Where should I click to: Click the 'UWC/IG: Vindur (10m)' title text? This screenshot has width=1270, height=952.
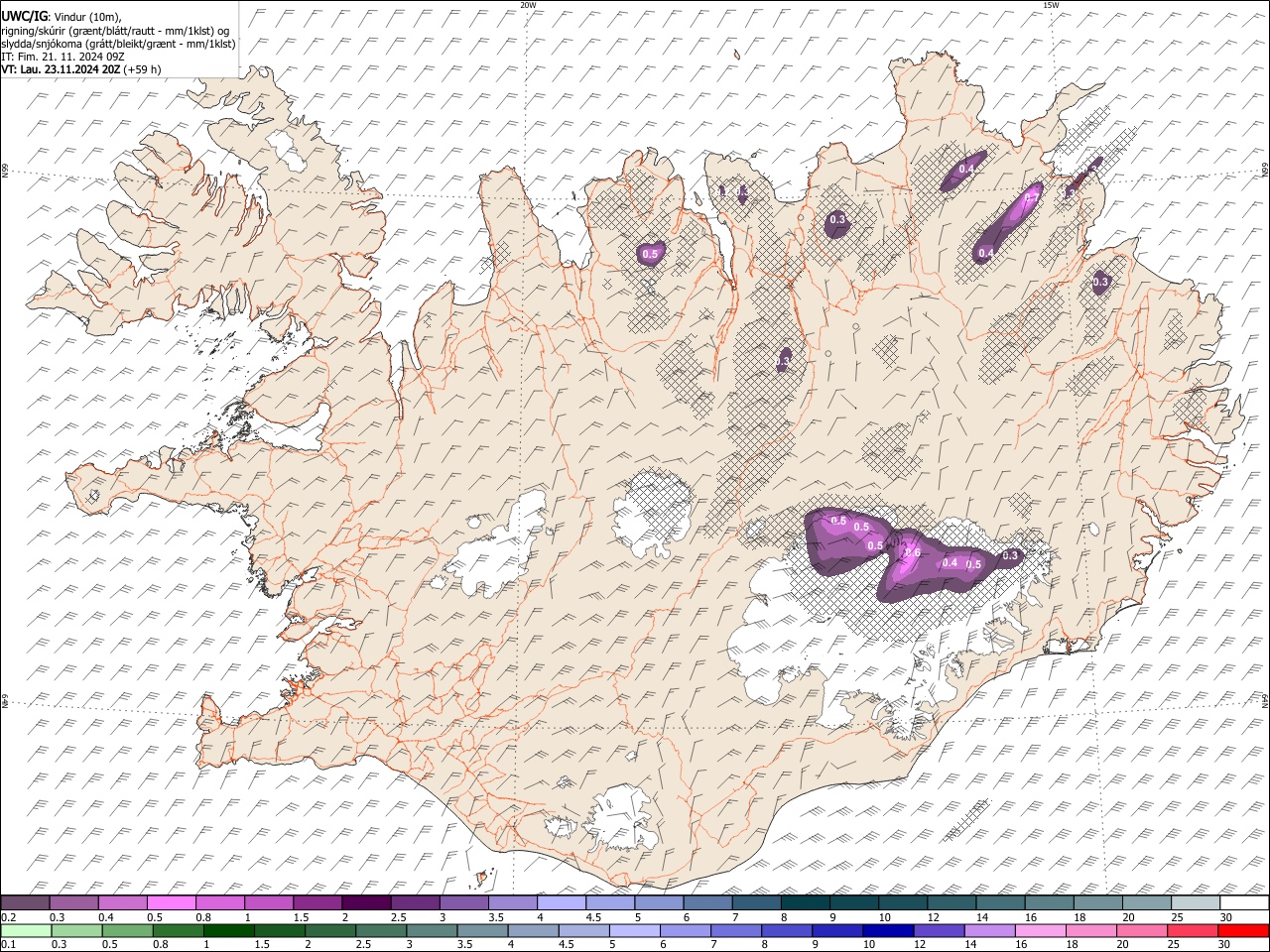(62, 16)
